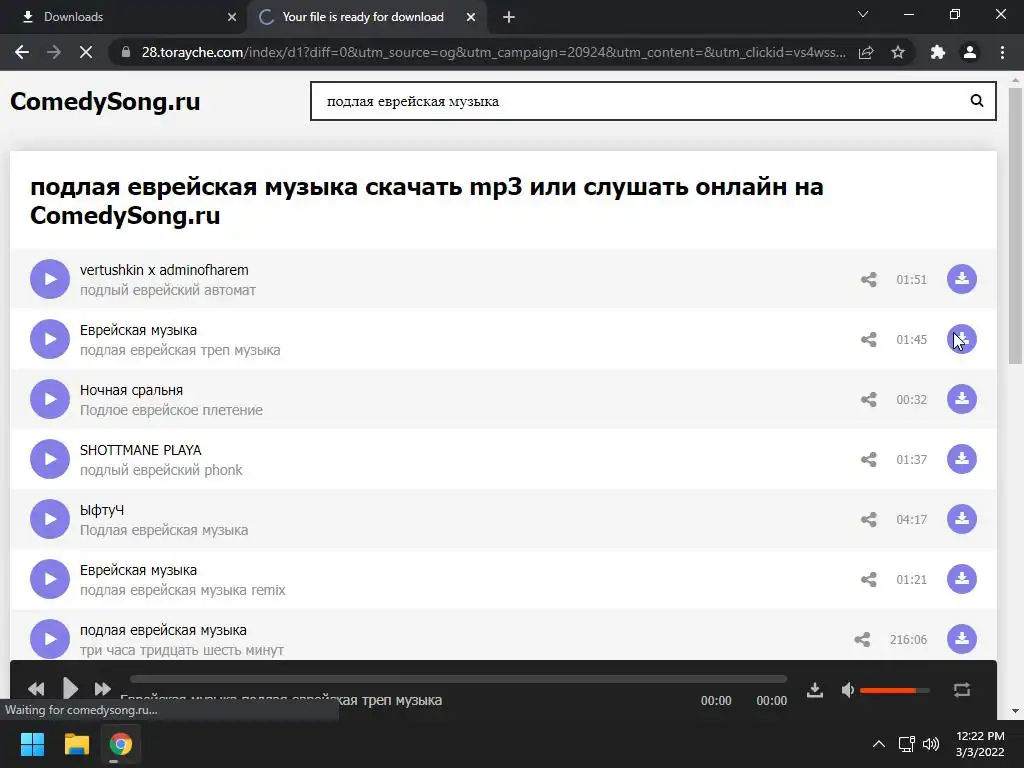The height and width of the screenshot is (768, 1024).
Task: Mute the player volume speaker
Action: (x=848, y=690)
